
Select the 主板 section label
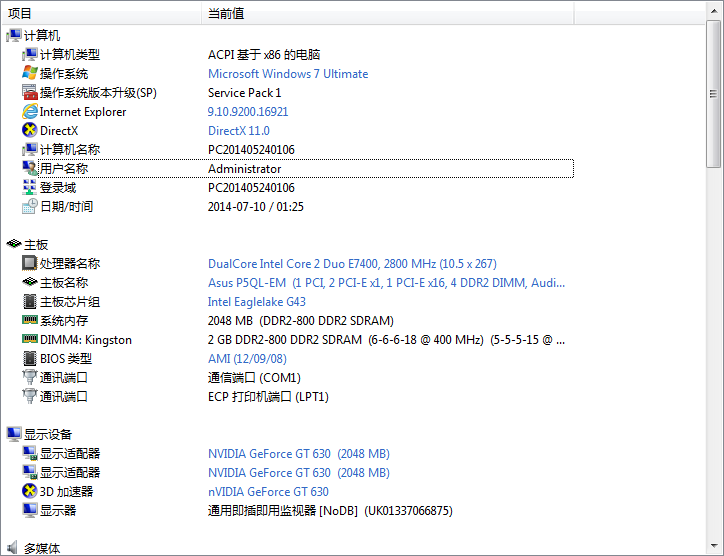[36, 244]
